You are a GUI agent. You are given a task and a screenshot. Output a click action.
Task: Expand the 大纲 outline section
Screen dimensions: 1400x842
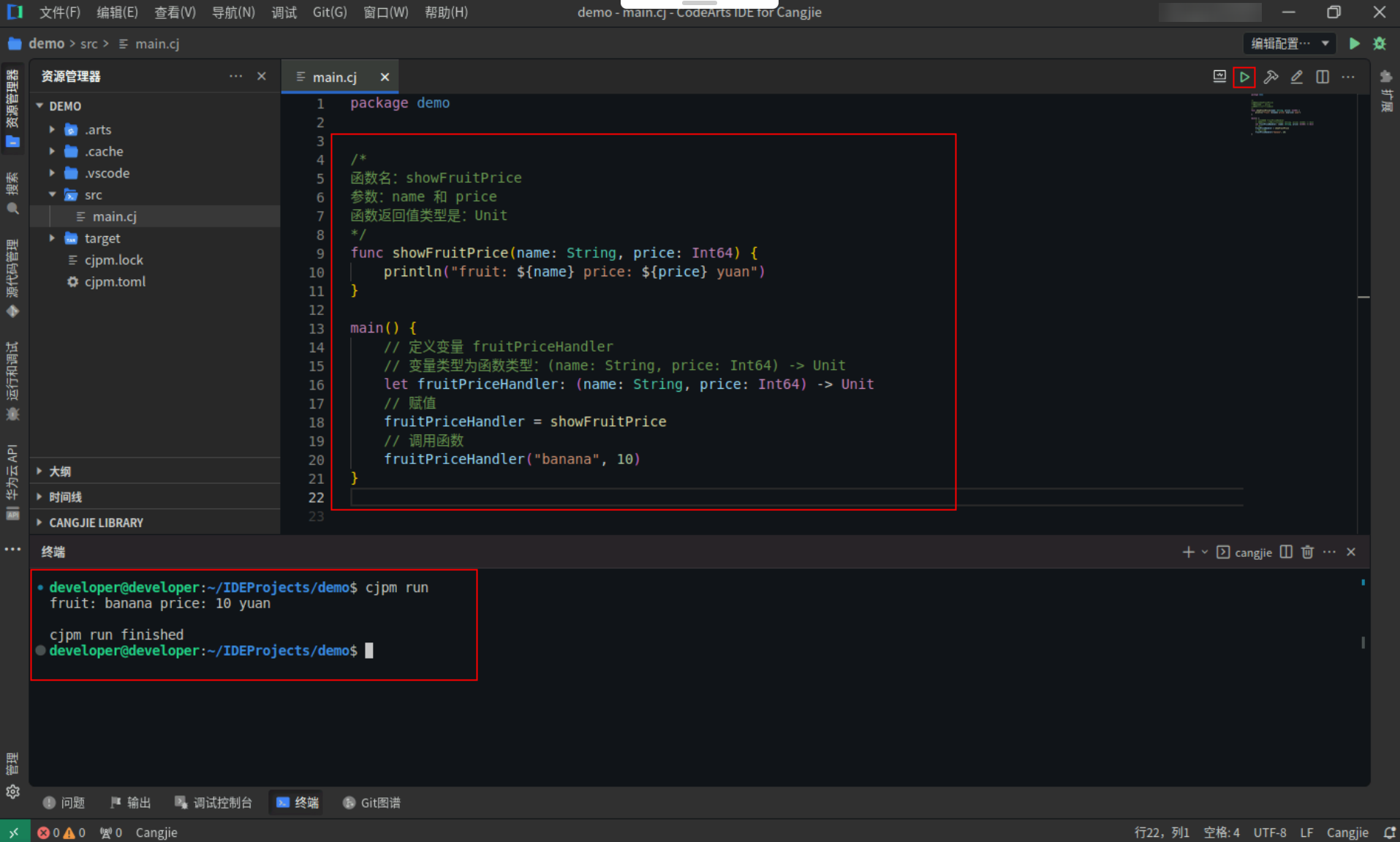[x=155, y=471]
